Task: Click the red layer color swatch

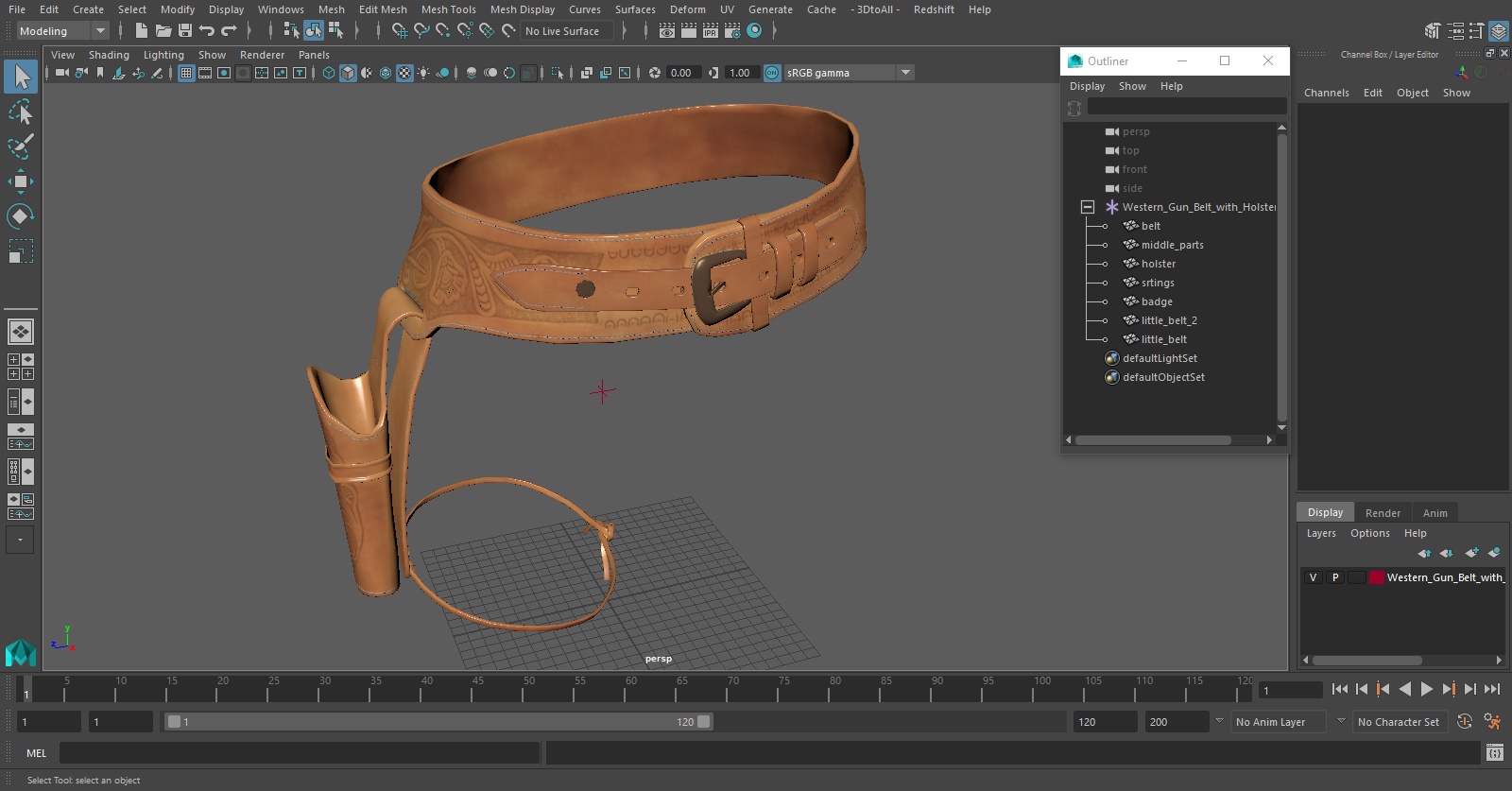Action: pos(1376,577)
